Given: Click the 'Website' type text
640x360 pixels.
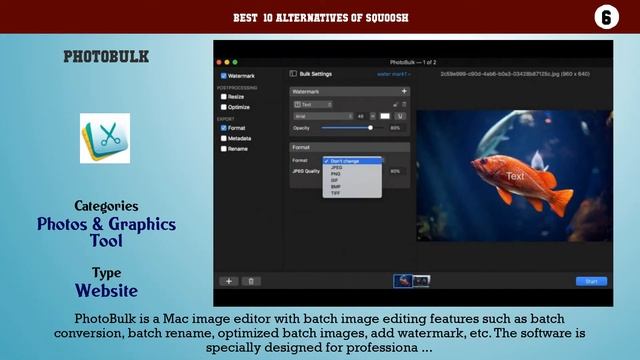Looking at the screenshot, I should [107, 291].
